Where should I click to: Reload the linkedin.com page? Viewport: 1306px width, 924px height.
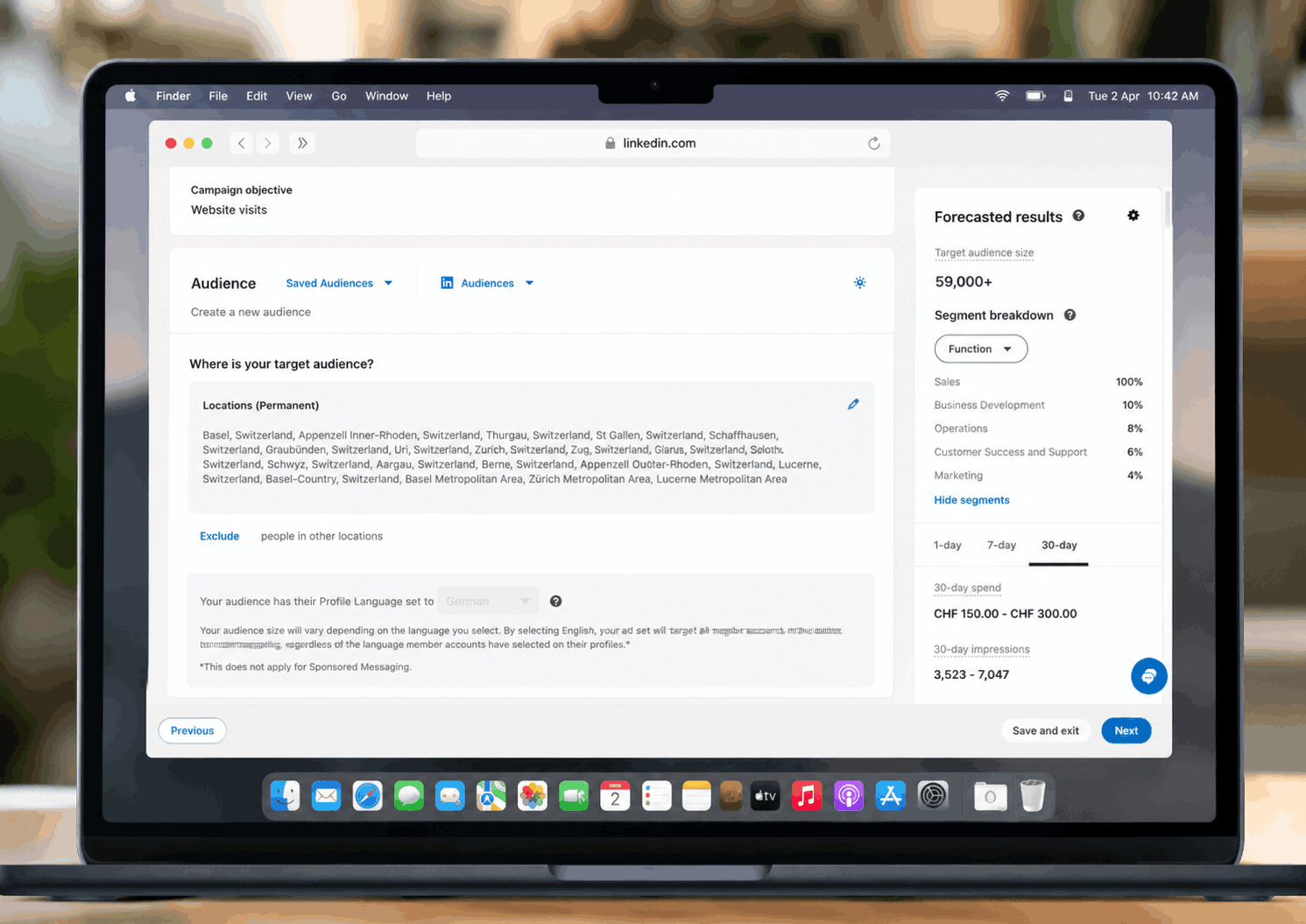click(x=873, y=143)
